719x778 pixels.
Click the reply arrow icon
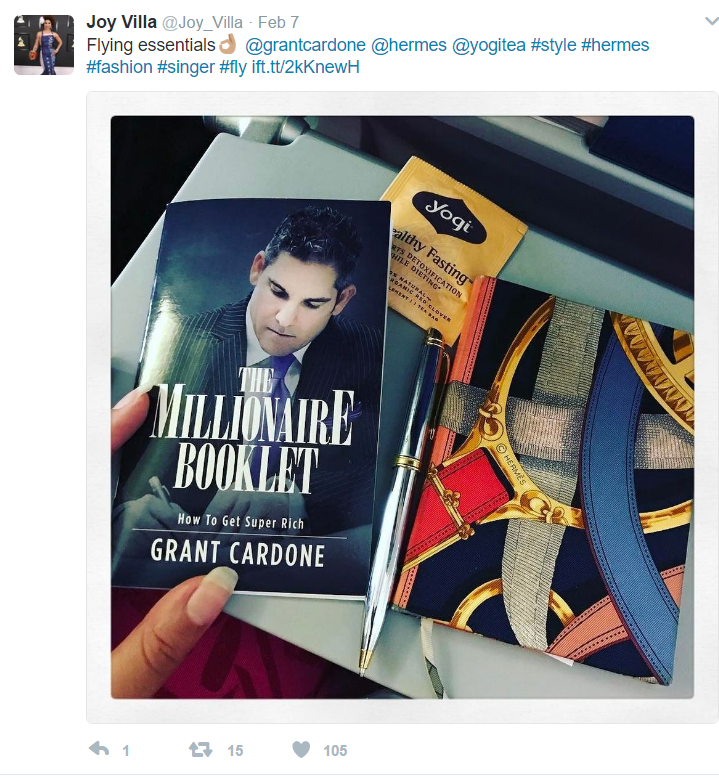pyautogui.click(x=99, y=749)
